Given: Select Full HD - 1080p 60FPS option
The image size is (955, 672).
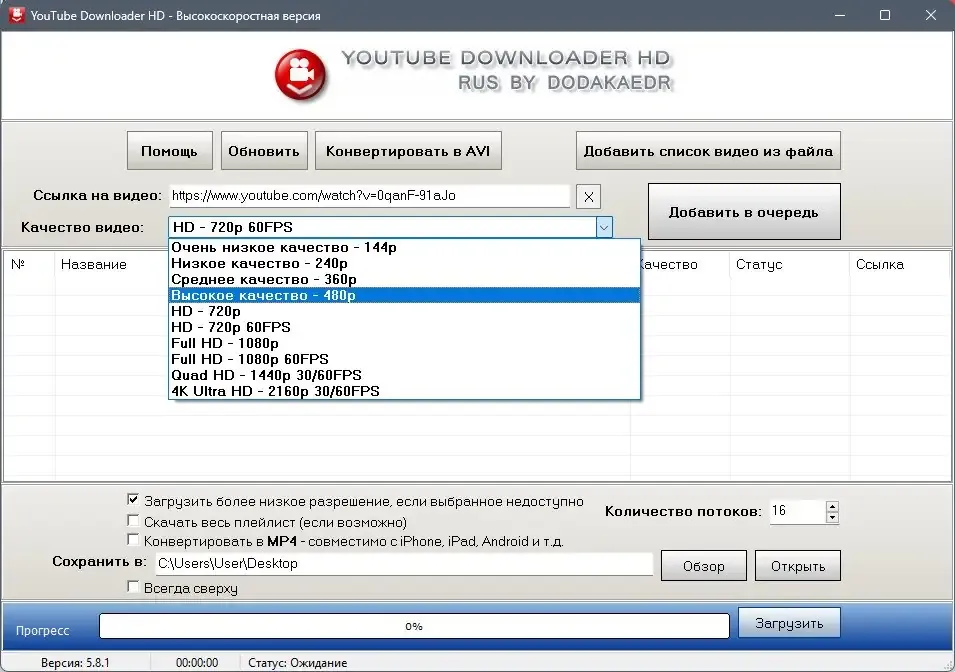Looking at the screenshot, I should pyautogui.click(x=250, y=359).
